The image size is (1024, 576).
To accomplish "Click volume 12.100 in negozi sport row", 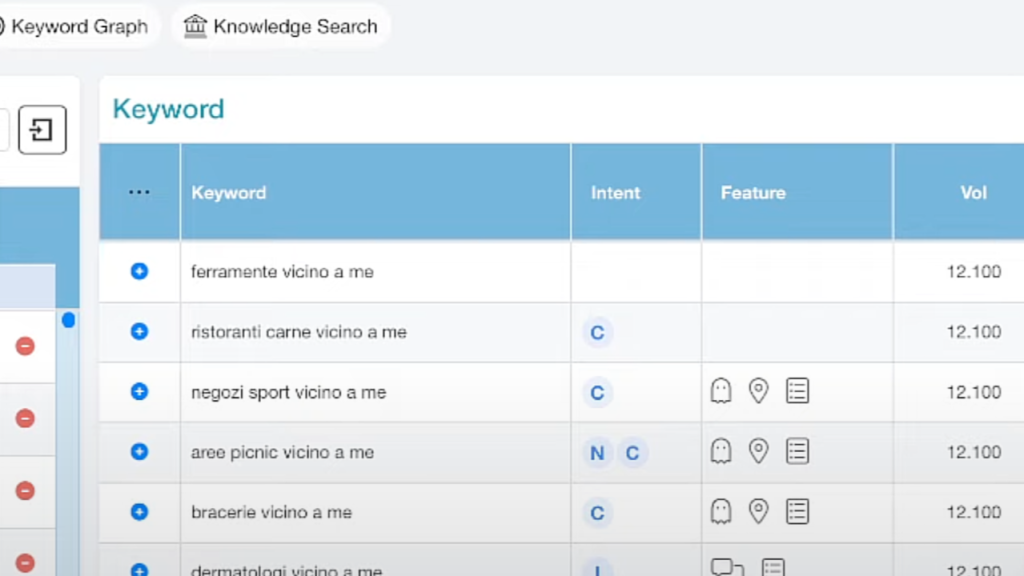I will [x=974, y=392].
